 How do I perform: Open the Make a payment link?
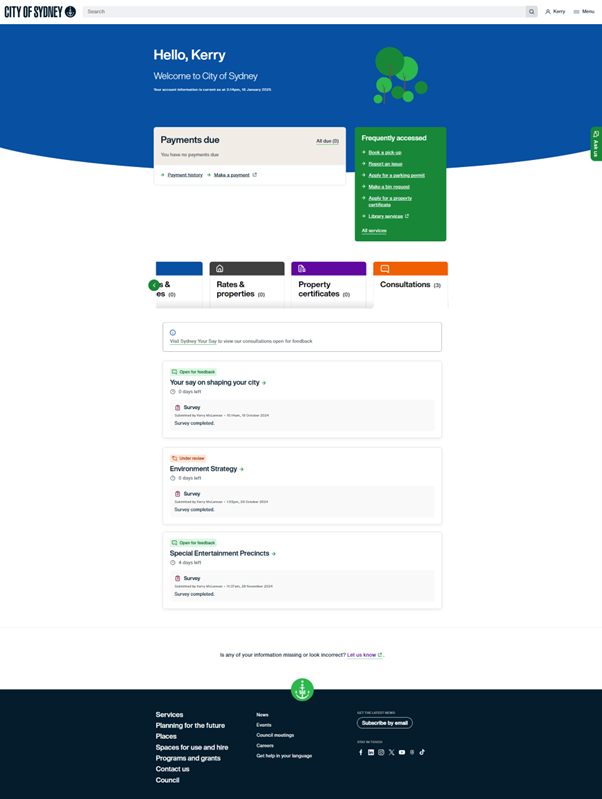pyautogui.click(x=233, y=175)
